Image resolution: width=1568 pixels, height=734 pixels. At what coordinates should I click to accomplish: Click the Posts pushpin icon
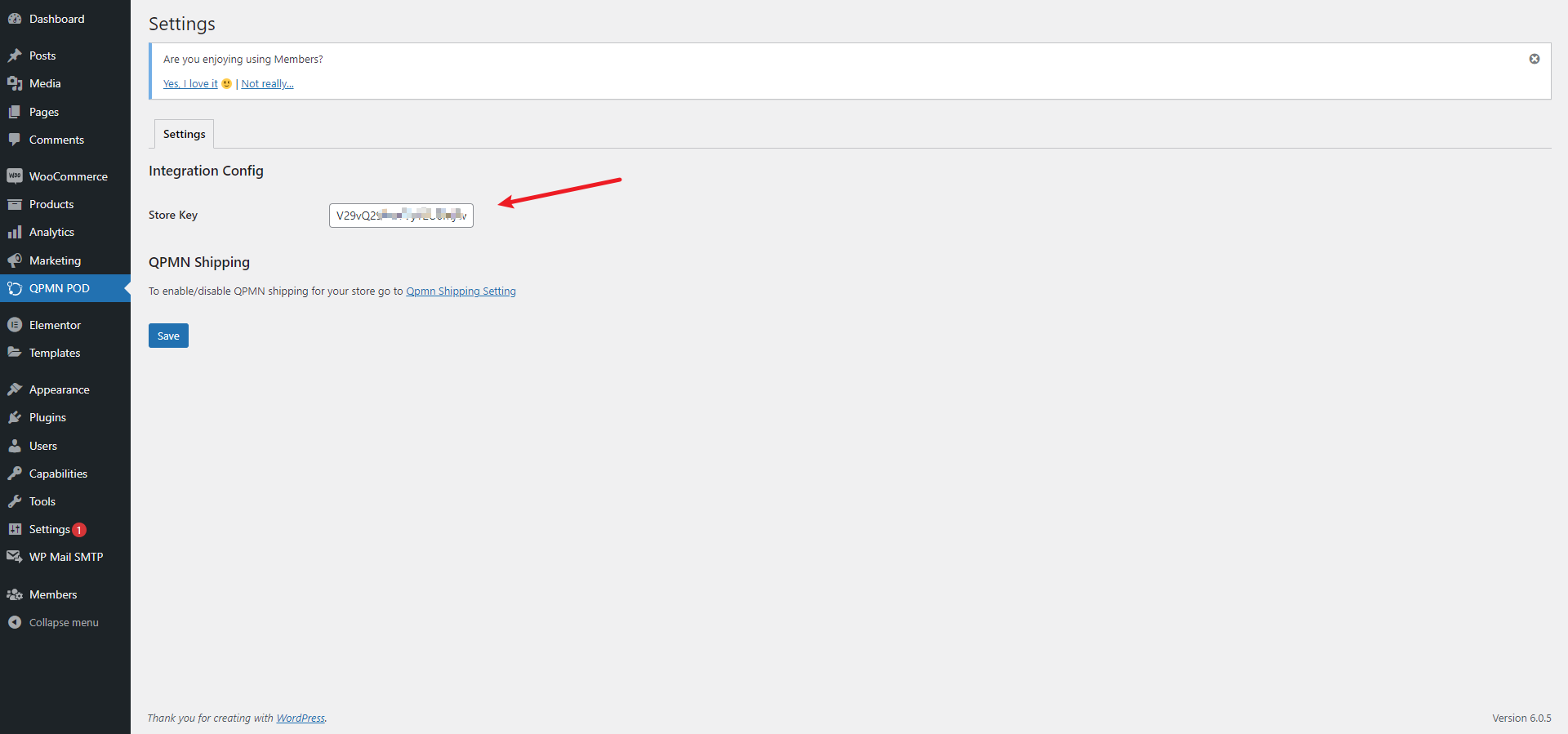click(15, 56)
